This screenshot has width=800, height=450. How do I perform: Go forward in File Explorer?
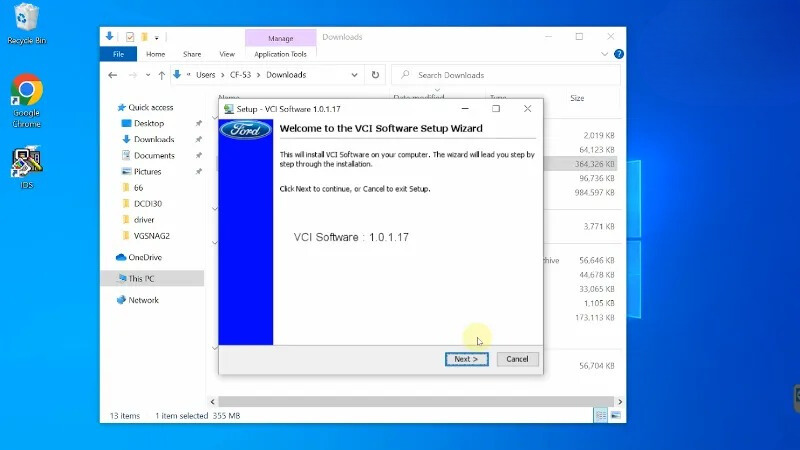click(133, 75)
